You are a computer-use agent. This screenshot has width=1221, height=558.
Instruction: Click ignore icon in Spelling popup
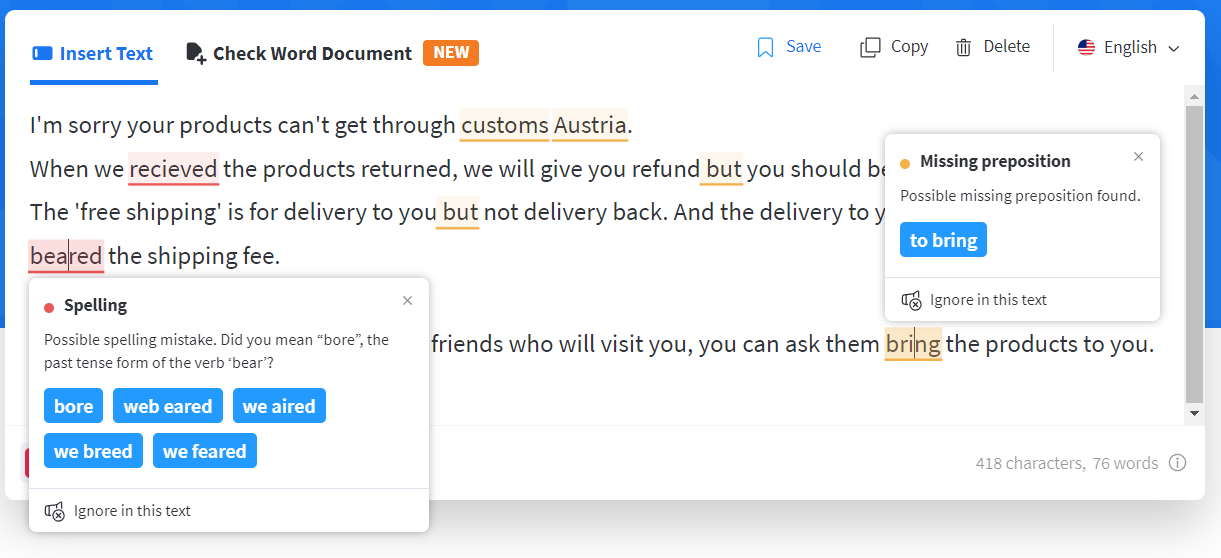[x=55, y=511]
